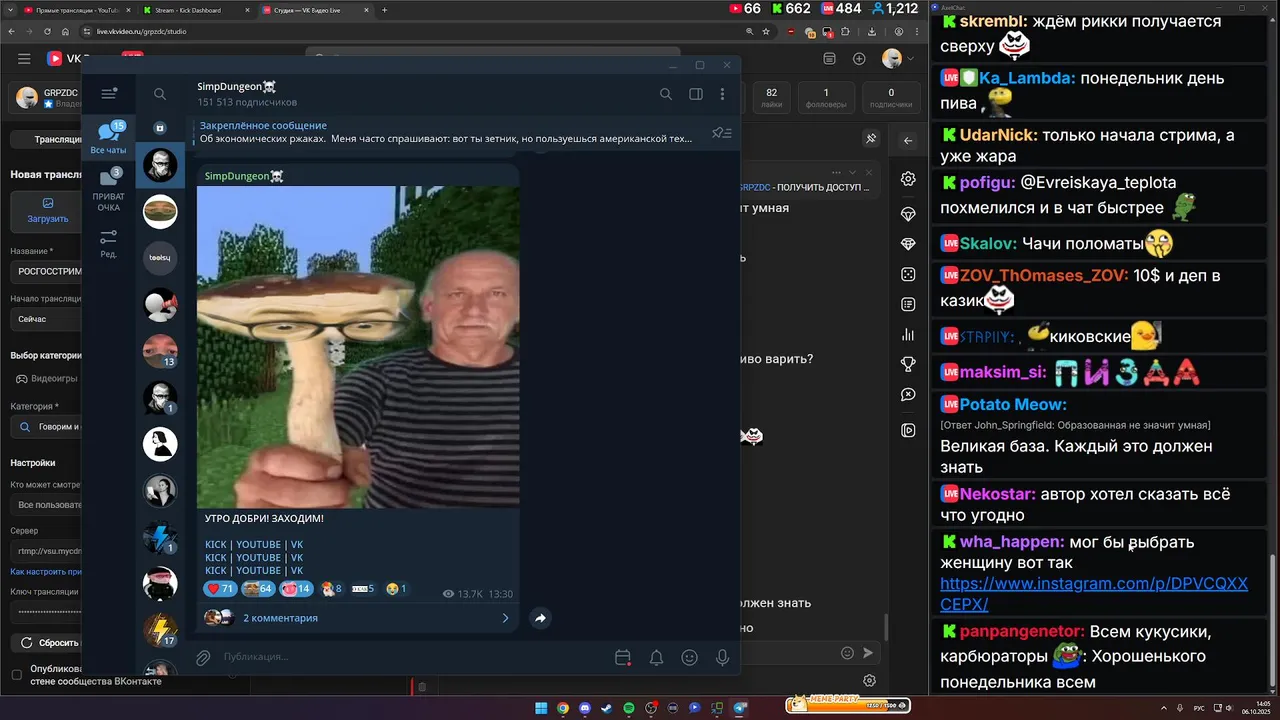
Task: Attach a file with the paperclip icon
Action: (x=203, y=657)
